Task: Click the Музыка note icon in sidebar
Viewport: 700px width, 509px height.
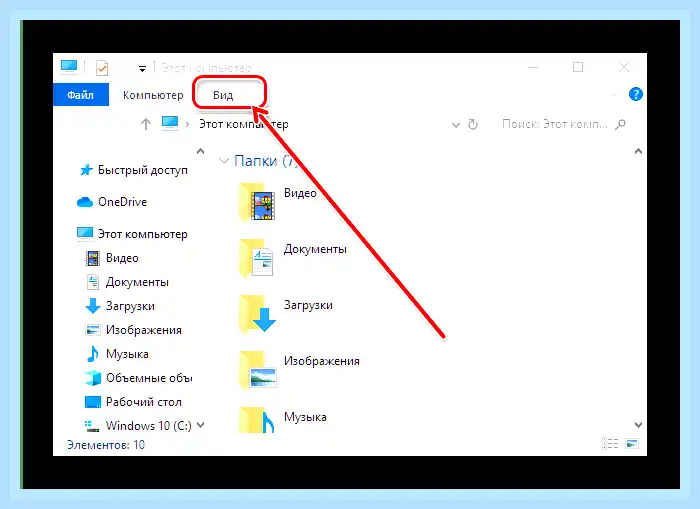Action: (92, 354)
